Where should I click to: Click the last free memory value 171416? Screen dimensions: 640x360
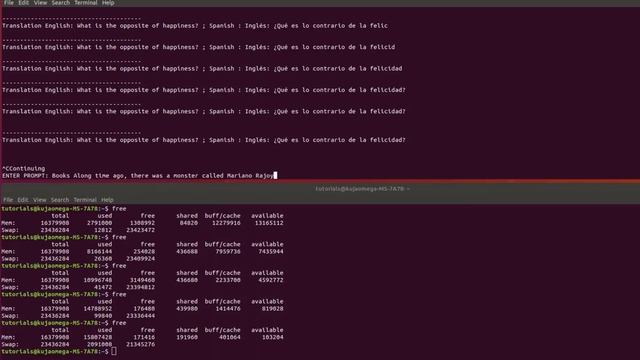pos(144,337)
